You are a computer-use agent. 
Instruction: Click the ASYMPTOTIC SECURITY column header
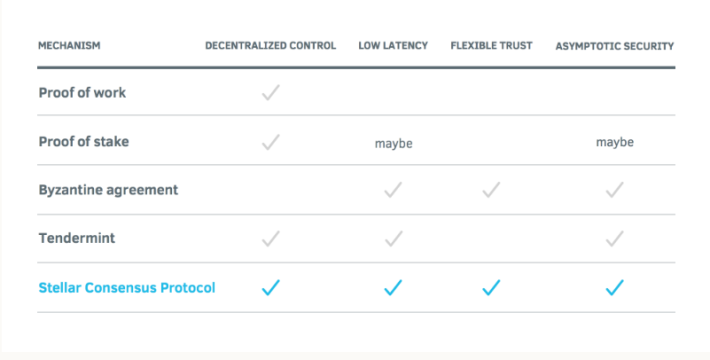click(614, 46)
